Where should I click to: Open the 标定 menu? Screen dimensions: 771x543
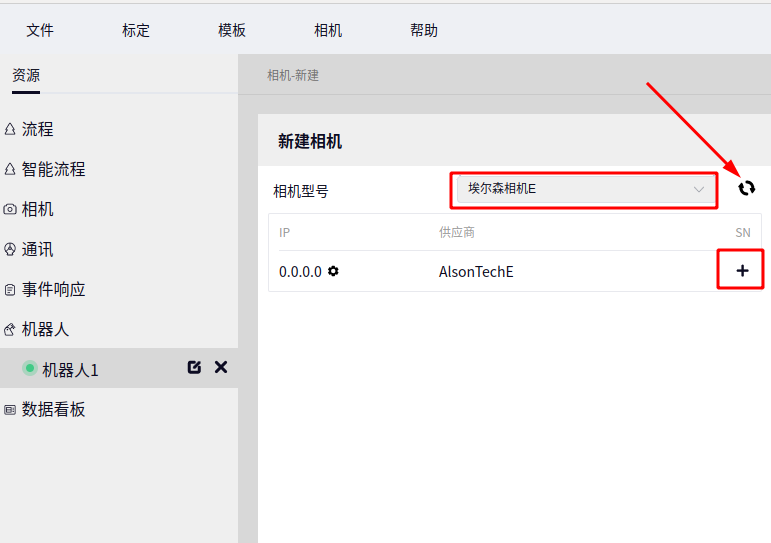(136, 30)
